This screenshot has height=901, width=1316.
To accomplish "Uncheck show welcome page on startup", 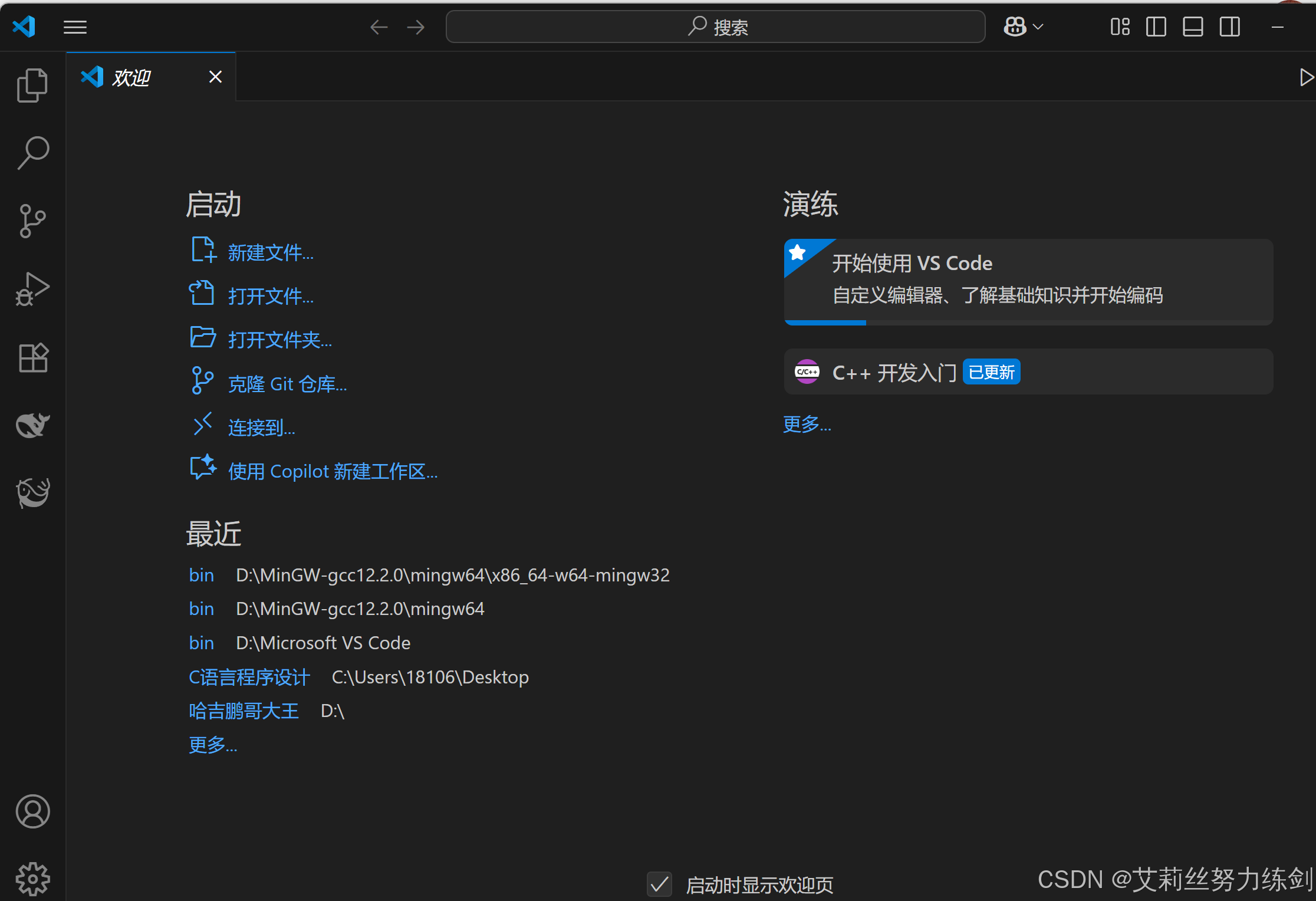I will [659, 884].
